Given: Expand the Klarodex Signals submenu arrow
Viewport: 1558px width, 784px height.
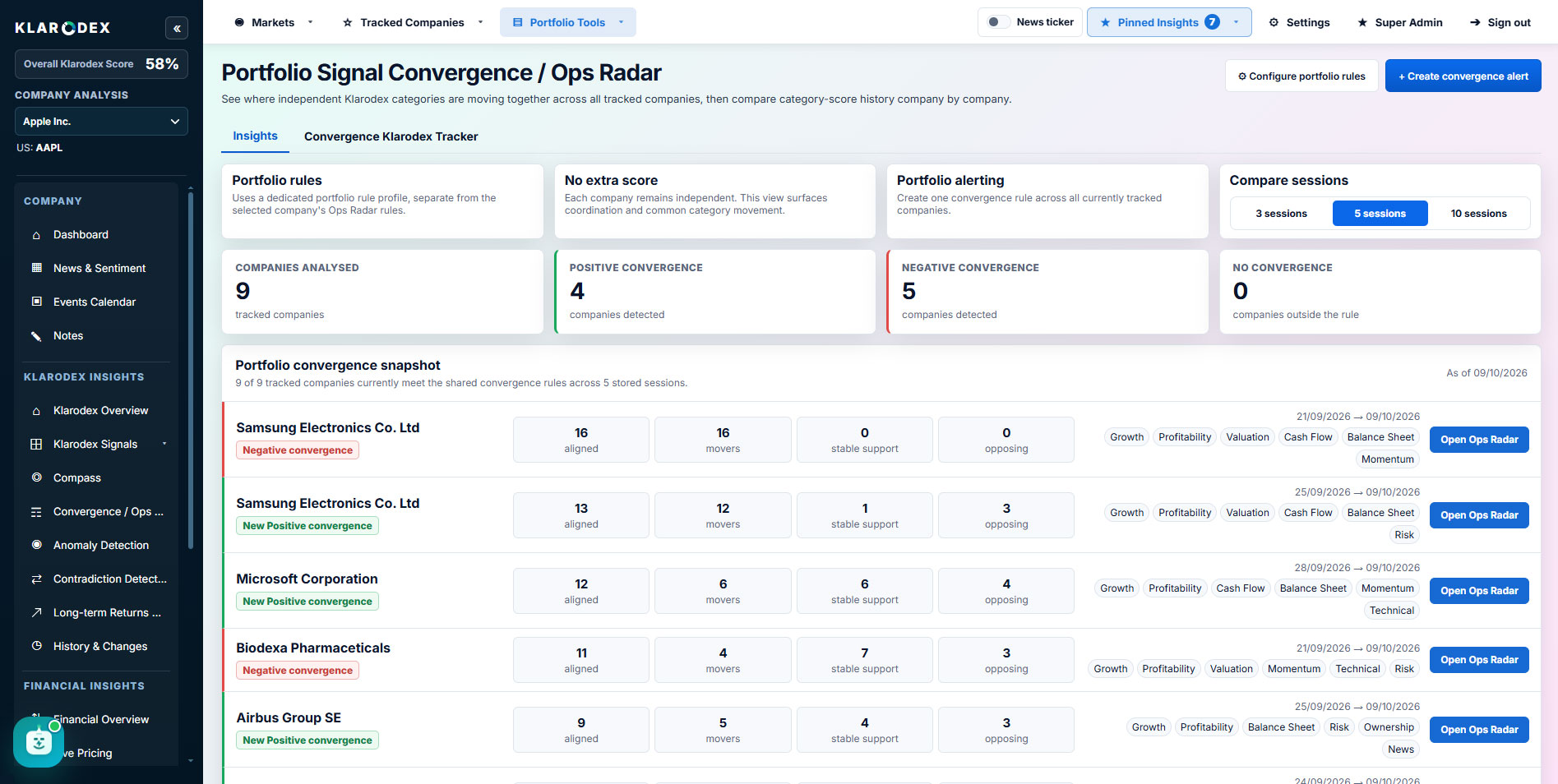Looking at the screenshot, I should click(164, 444).
